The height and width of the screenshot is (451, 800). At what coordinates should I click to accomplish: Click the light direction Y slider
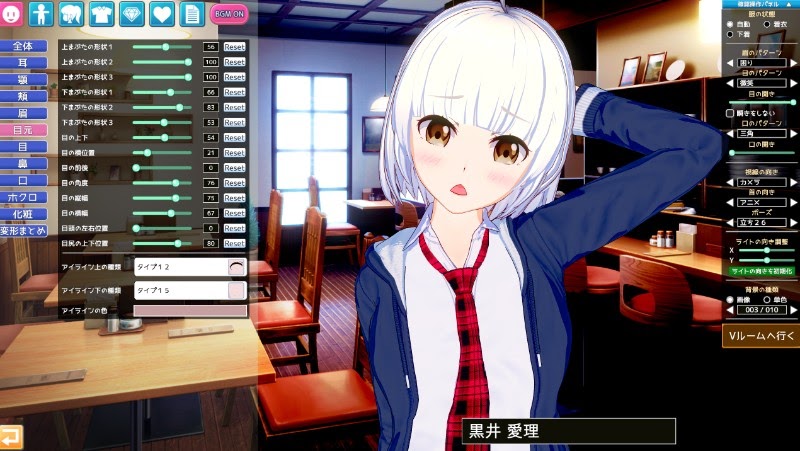[767, 261]
